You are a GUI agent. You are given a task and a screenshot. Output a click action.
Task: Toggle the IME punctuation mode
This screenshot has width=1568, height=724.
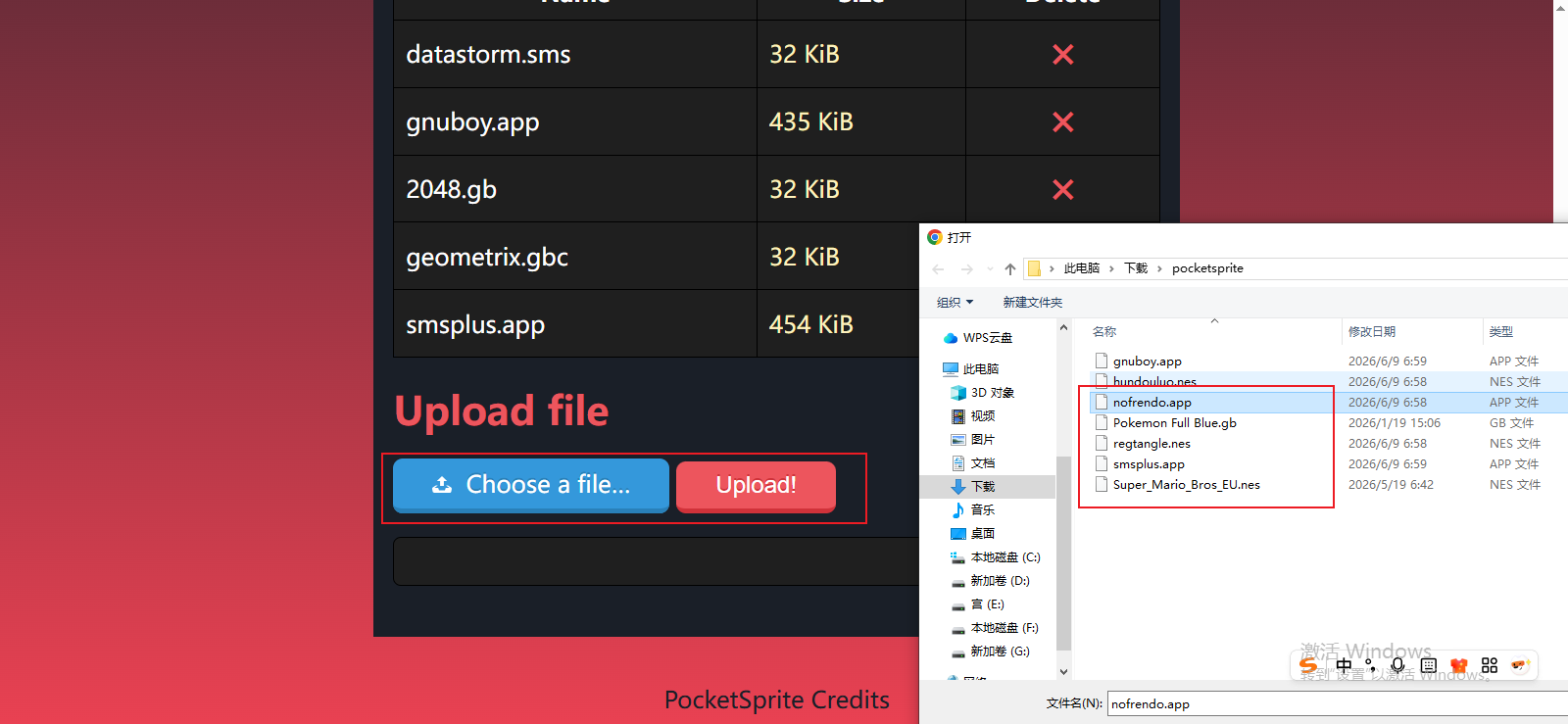pyautogui.click(x=1370, y=666)
